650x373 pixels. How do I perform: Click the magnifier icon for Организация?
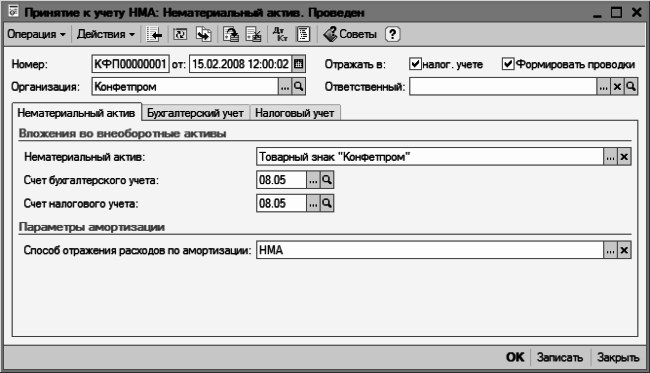click(298, 87)
